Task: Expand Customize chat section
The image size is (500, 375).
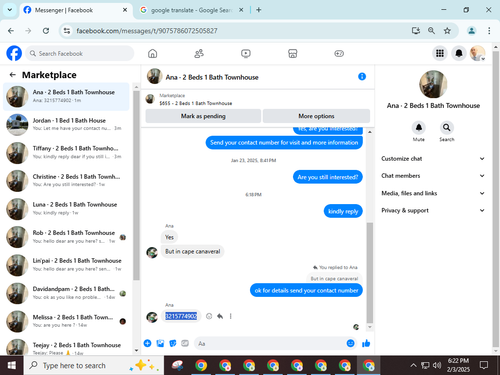Action: pyautogui.click(x=433, y=159)
